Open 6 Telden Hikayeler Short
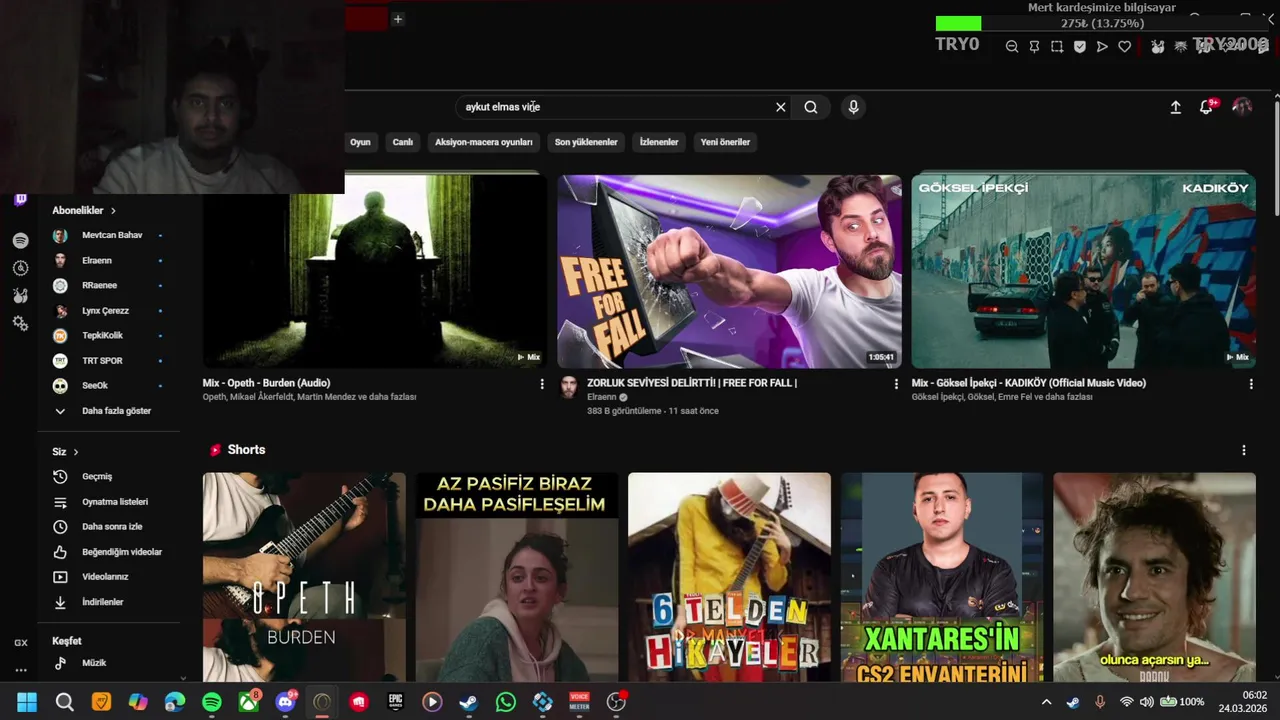Image resolution: width=1280 pixels, height=720 pixels. (729, 577)
